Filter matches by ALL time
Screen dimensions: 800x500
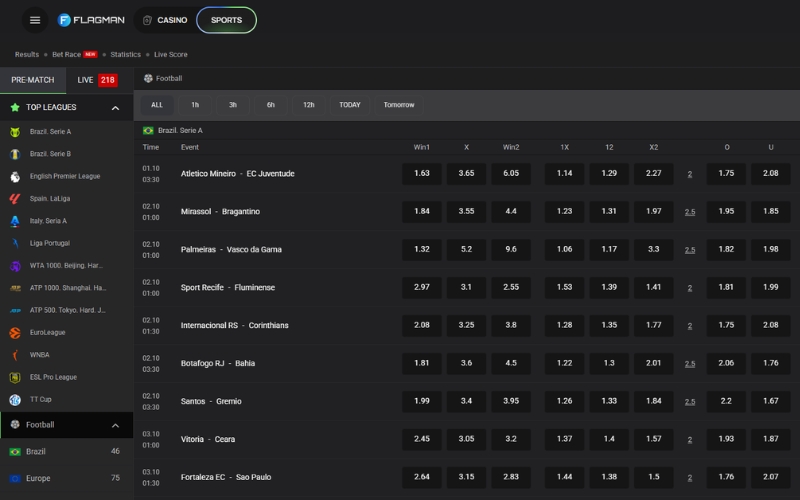click(x=157, y=105)
